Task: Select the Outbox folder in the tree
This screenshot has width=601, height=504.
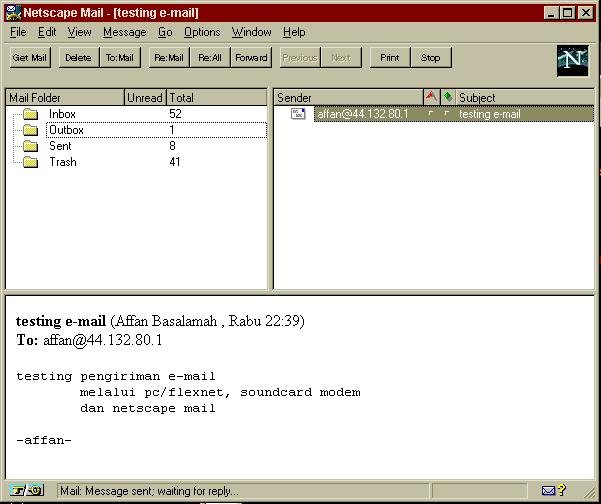Action: pos(66,130)
